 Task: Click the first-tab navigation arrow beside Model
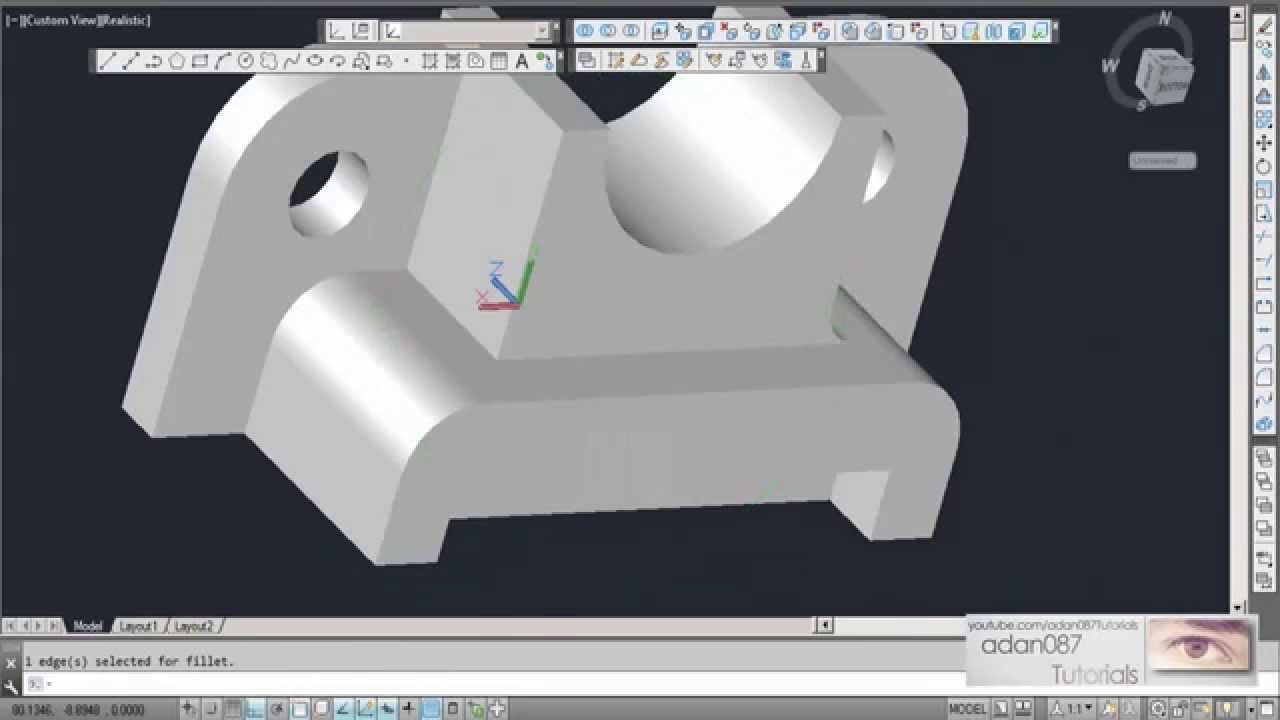[x=9, y=626]
